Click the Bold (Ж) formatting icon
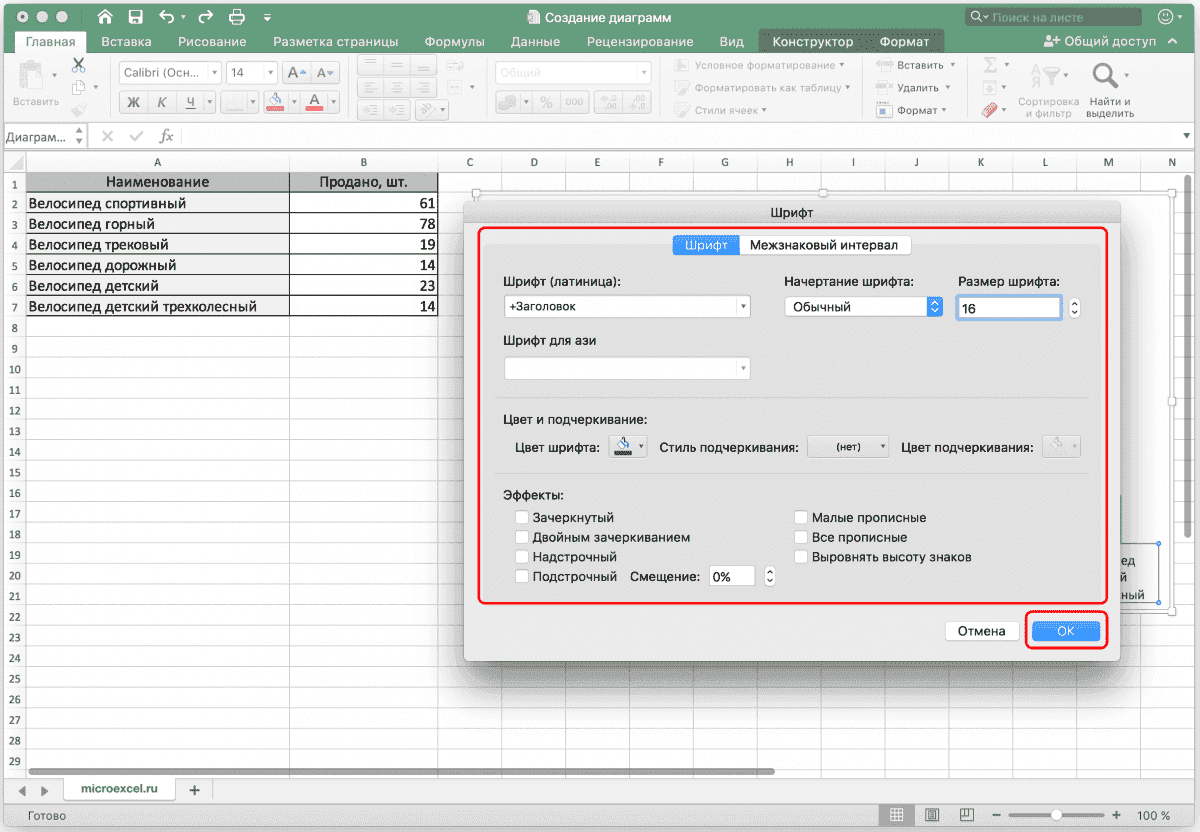Image resolution: width=1200 pixels, height=832 pixels. (132, 102)
